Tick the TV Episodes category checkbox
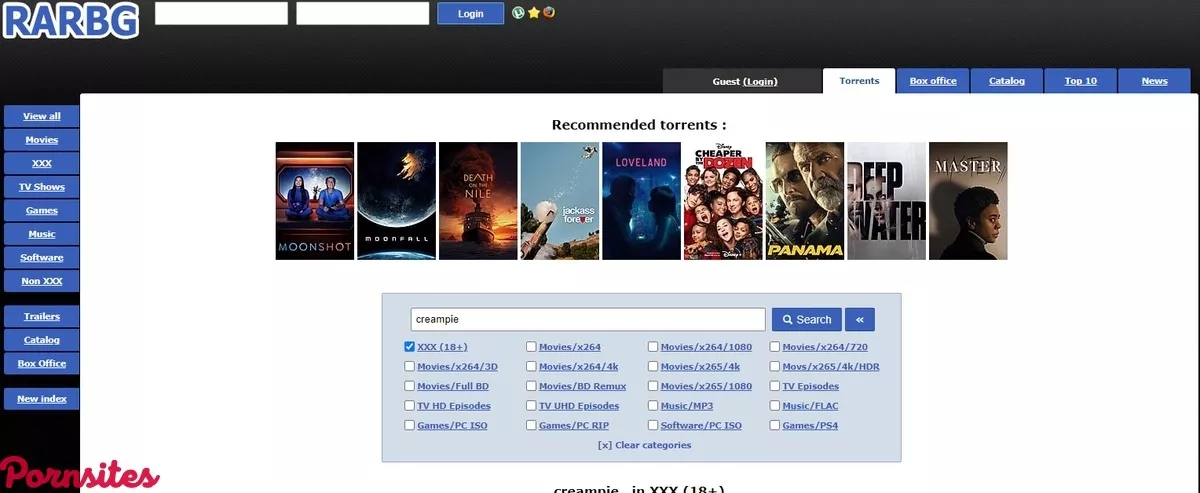The image size is (1200, 493). pyautogui.click(x=775, y=386)
